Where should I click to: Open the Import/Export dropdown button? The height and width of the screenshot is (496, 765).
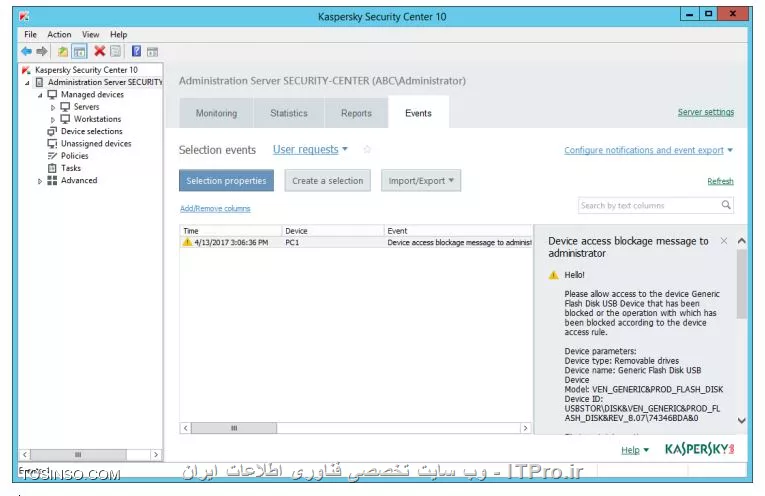(421, 180)
